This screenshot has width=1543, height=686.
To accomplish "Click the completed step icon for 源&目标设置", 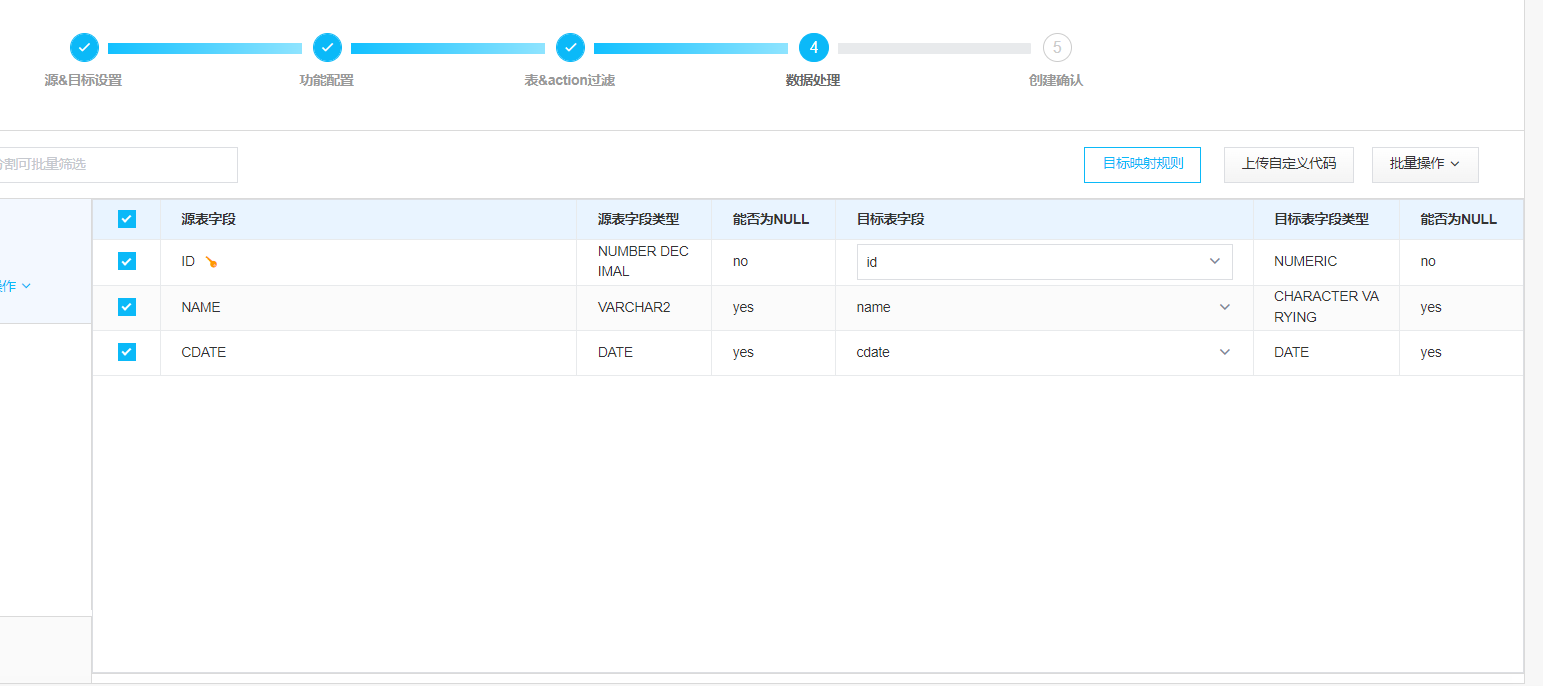I will click(x=84, y=47).
